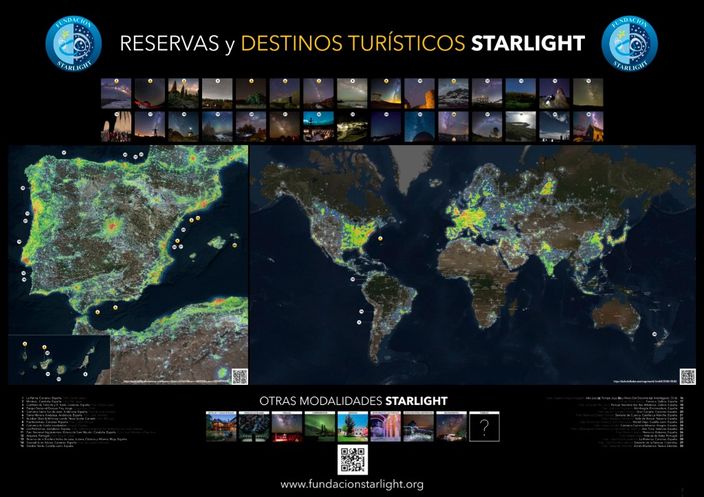The width and height of the screenshot is (704, 497).
Task: Open the teal sky photo in second row
Action: 318,127
